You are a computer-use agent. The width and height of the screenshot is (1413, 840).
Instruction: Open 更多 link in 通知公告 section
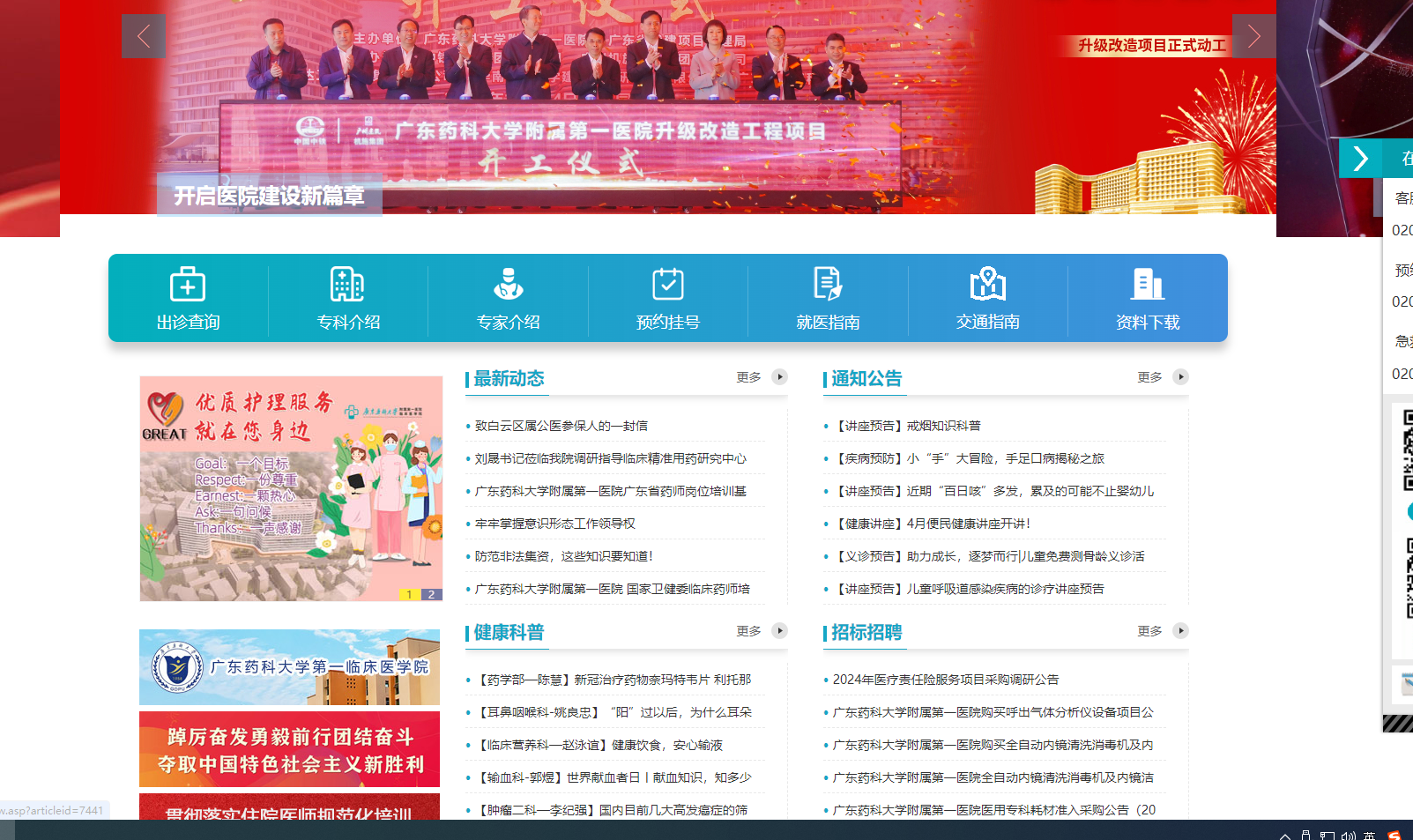point(1150,377)
